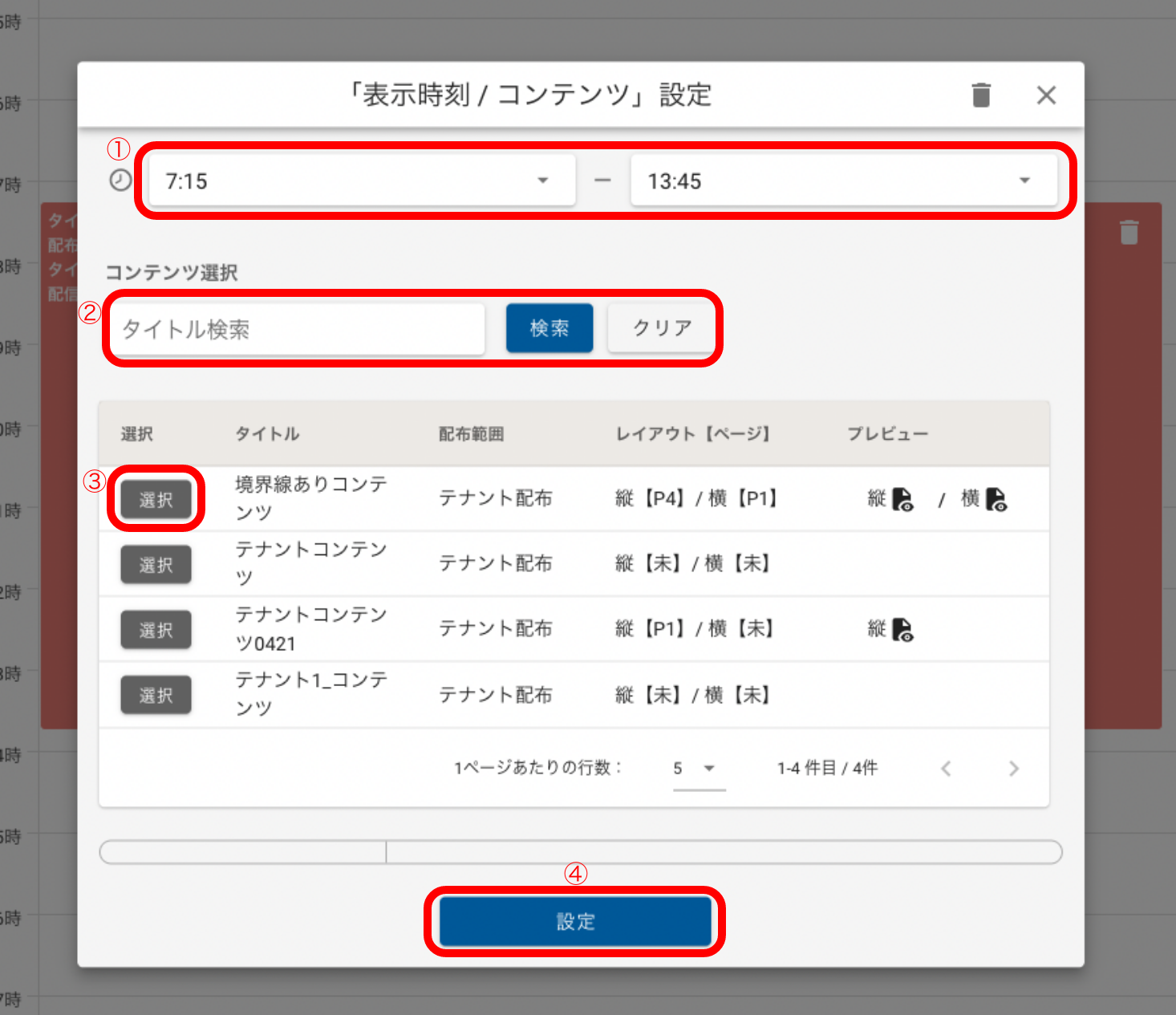This screenshot has height=1015, width=1176.
Task: Select the 境界線ありコンテンツ row
Action: pyautogui.click(x=156, y=500)
